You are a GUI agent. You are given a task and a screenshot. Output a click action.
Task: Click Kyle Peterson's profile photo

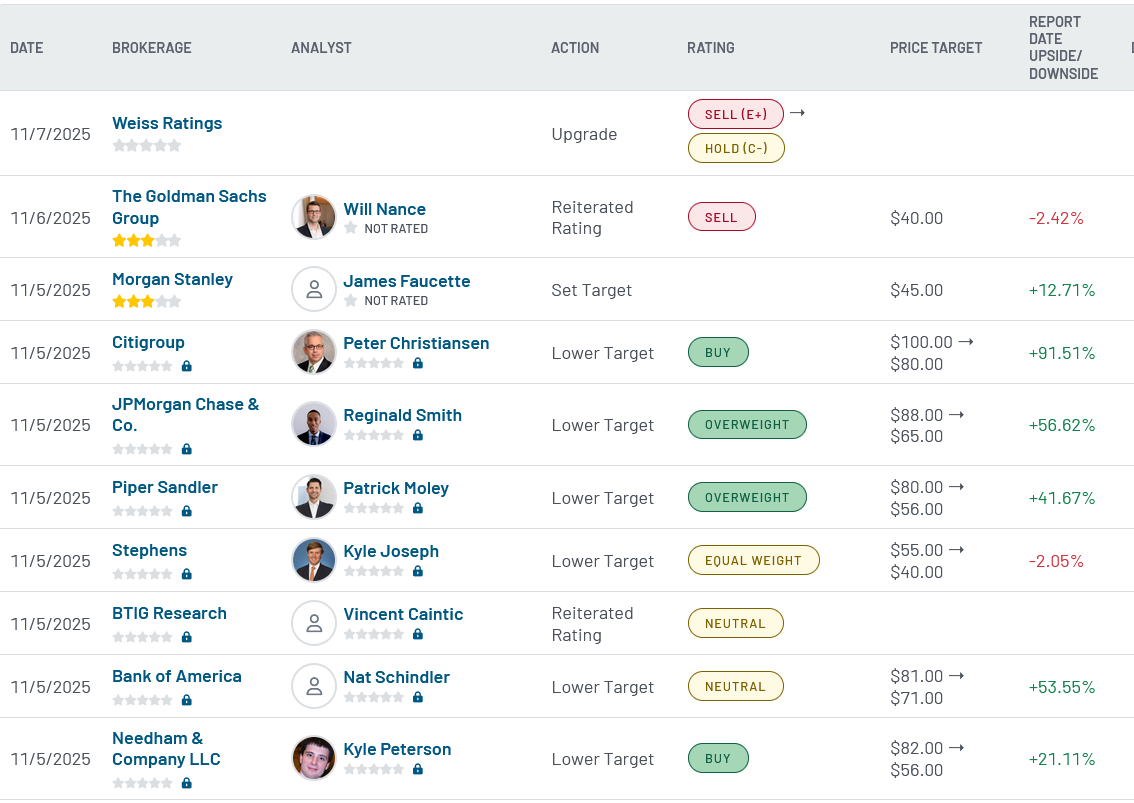click(314, 758)
